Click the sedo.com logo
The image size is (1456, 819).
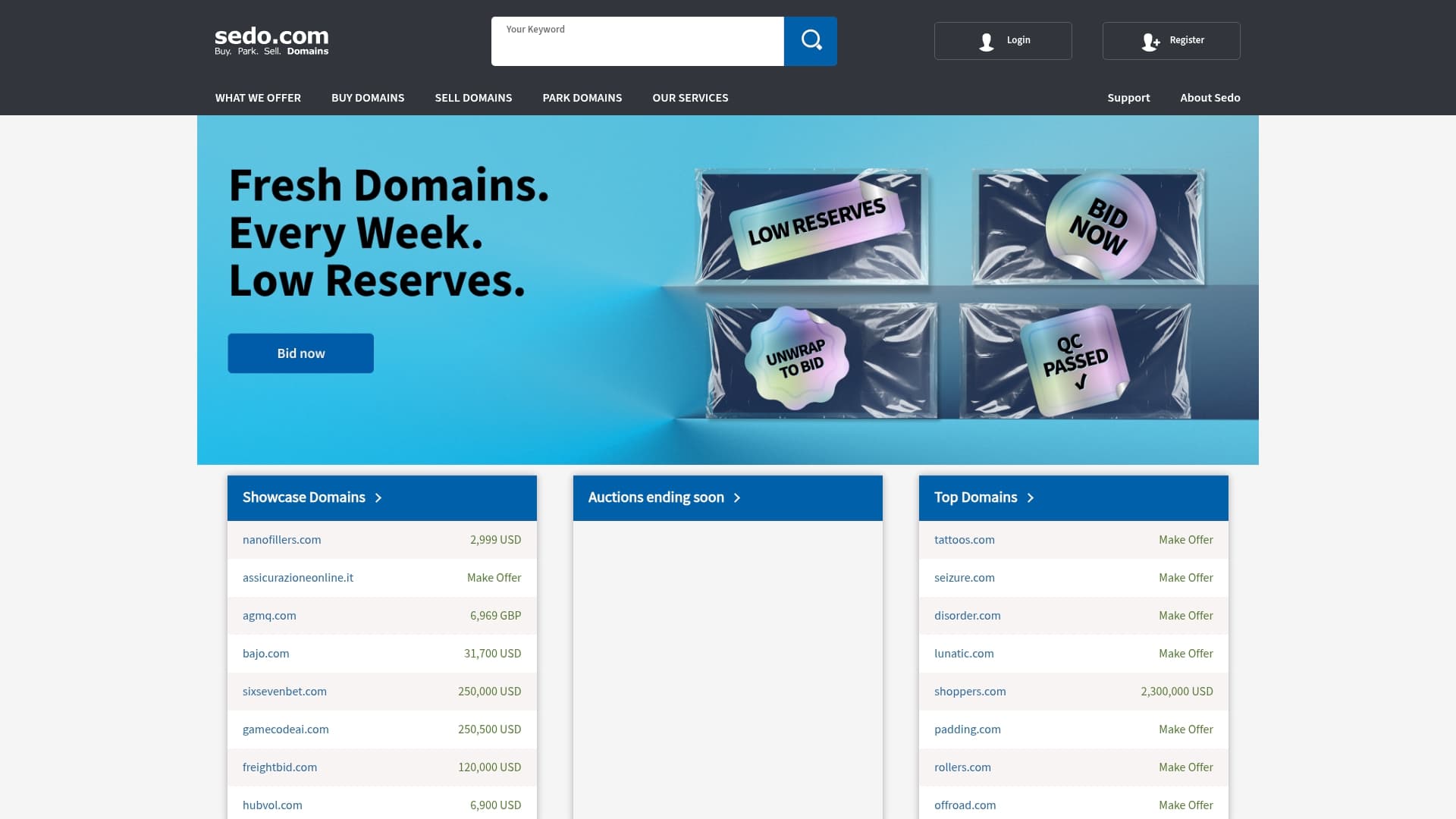[271, 41]
